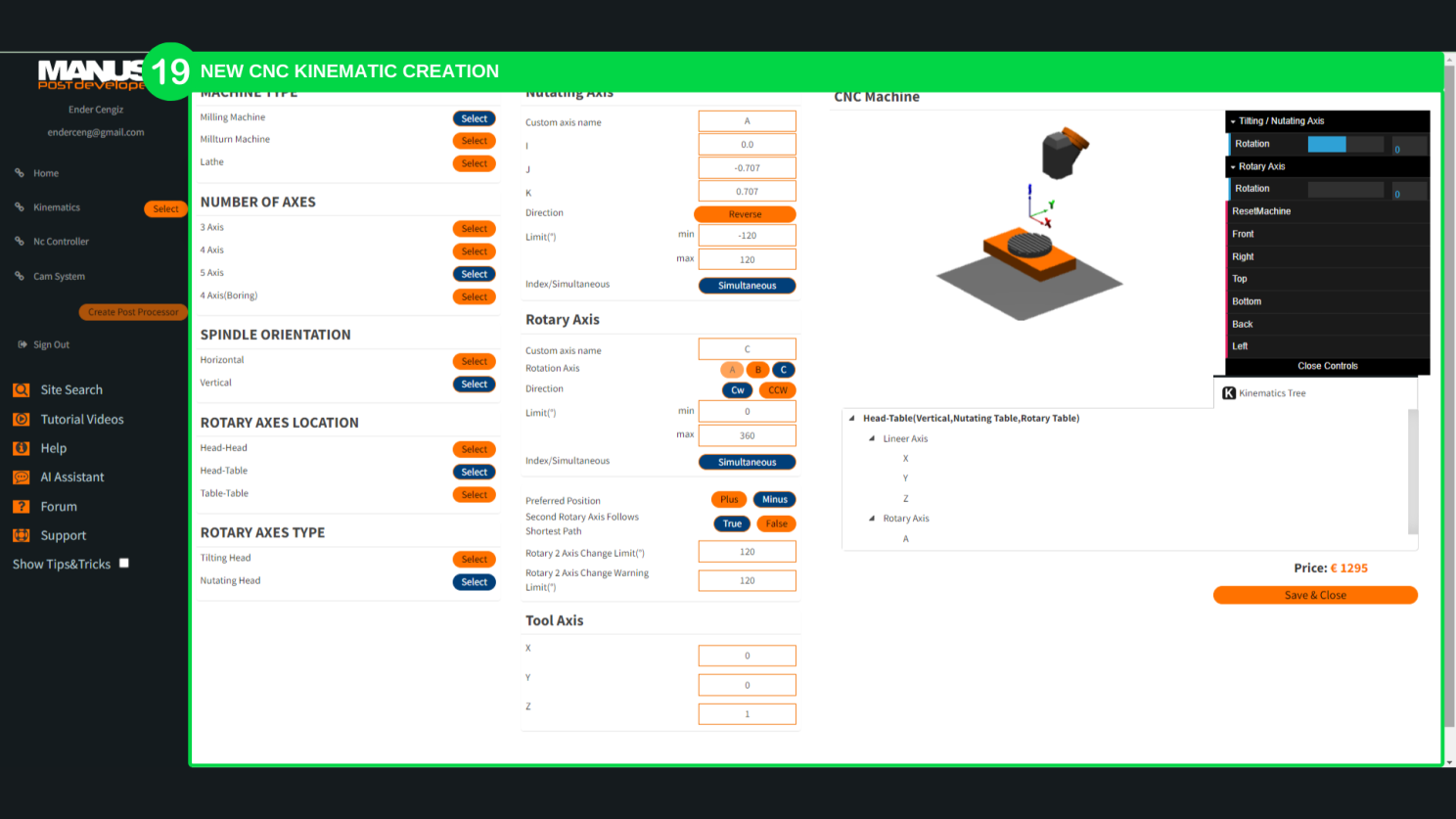Click the Create Post Processor button

click(133, 312)
